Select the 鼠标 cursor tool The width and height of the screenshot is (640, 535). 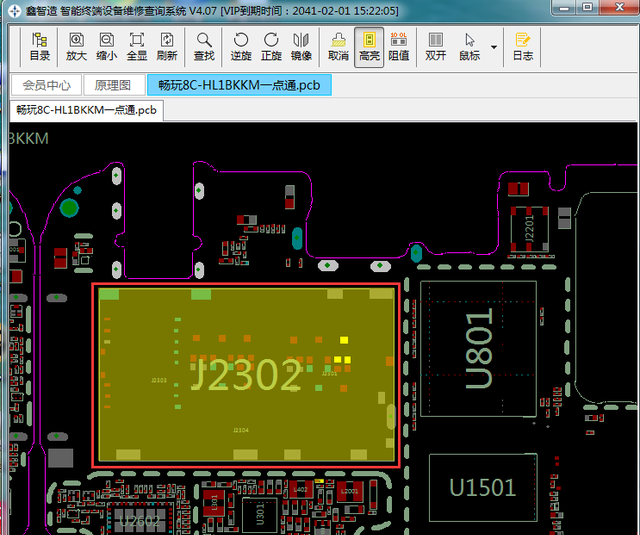coord(469,47)
